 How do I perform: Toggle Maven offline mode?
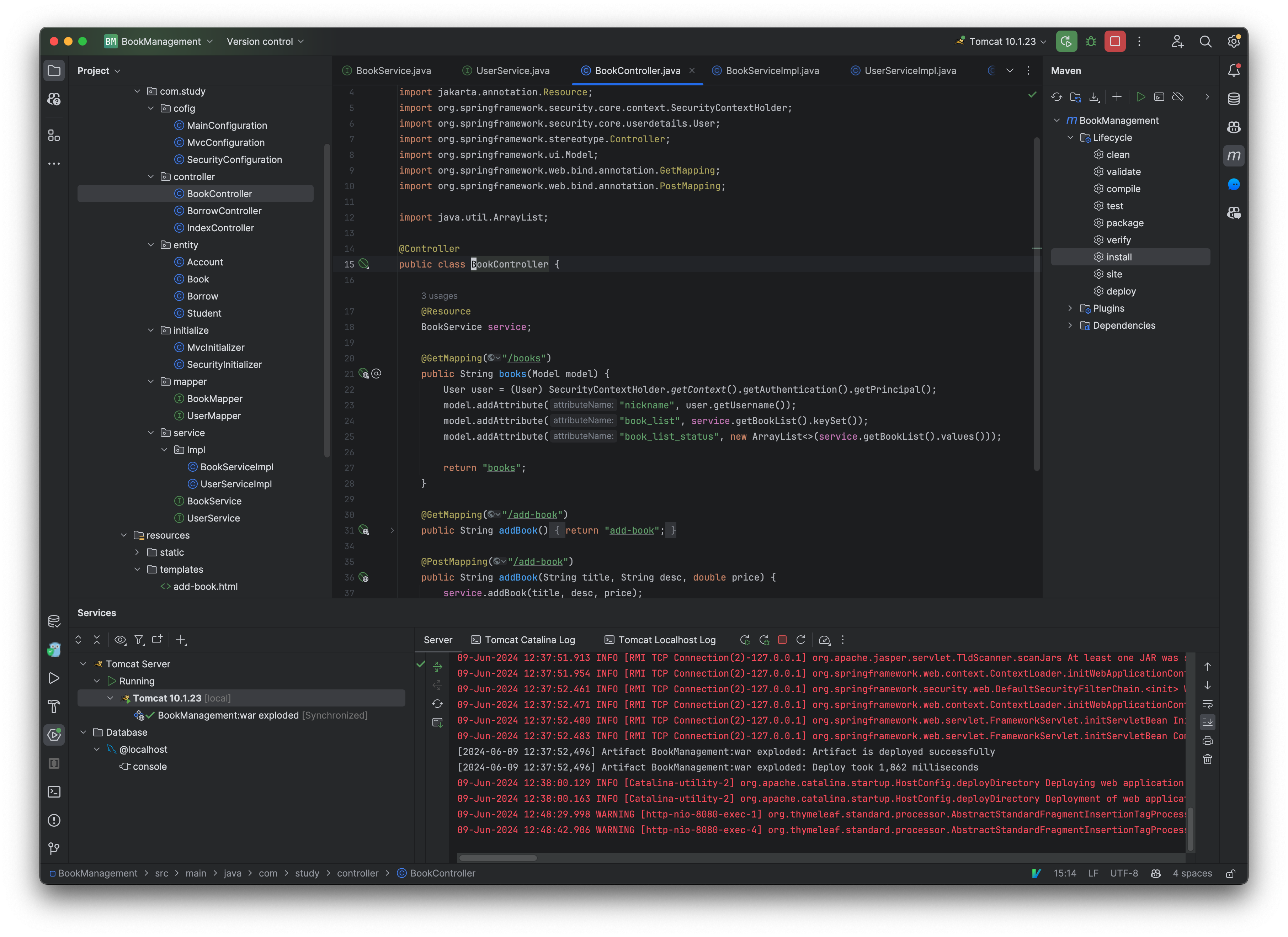[1177, 97]
